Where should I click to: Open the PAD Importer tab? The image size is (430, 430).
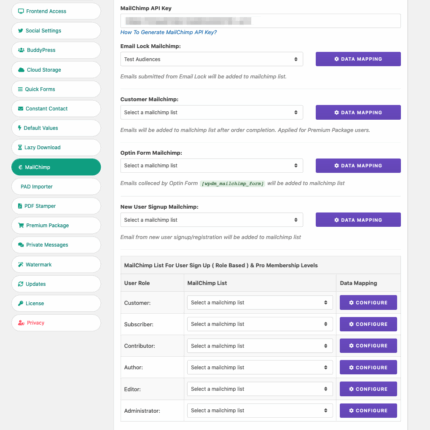(56, 187)
